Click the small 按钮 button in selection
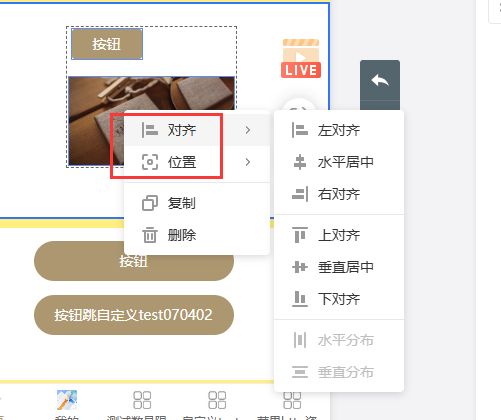Viewport: 501px width, 420px height. (x=107, y=44)
